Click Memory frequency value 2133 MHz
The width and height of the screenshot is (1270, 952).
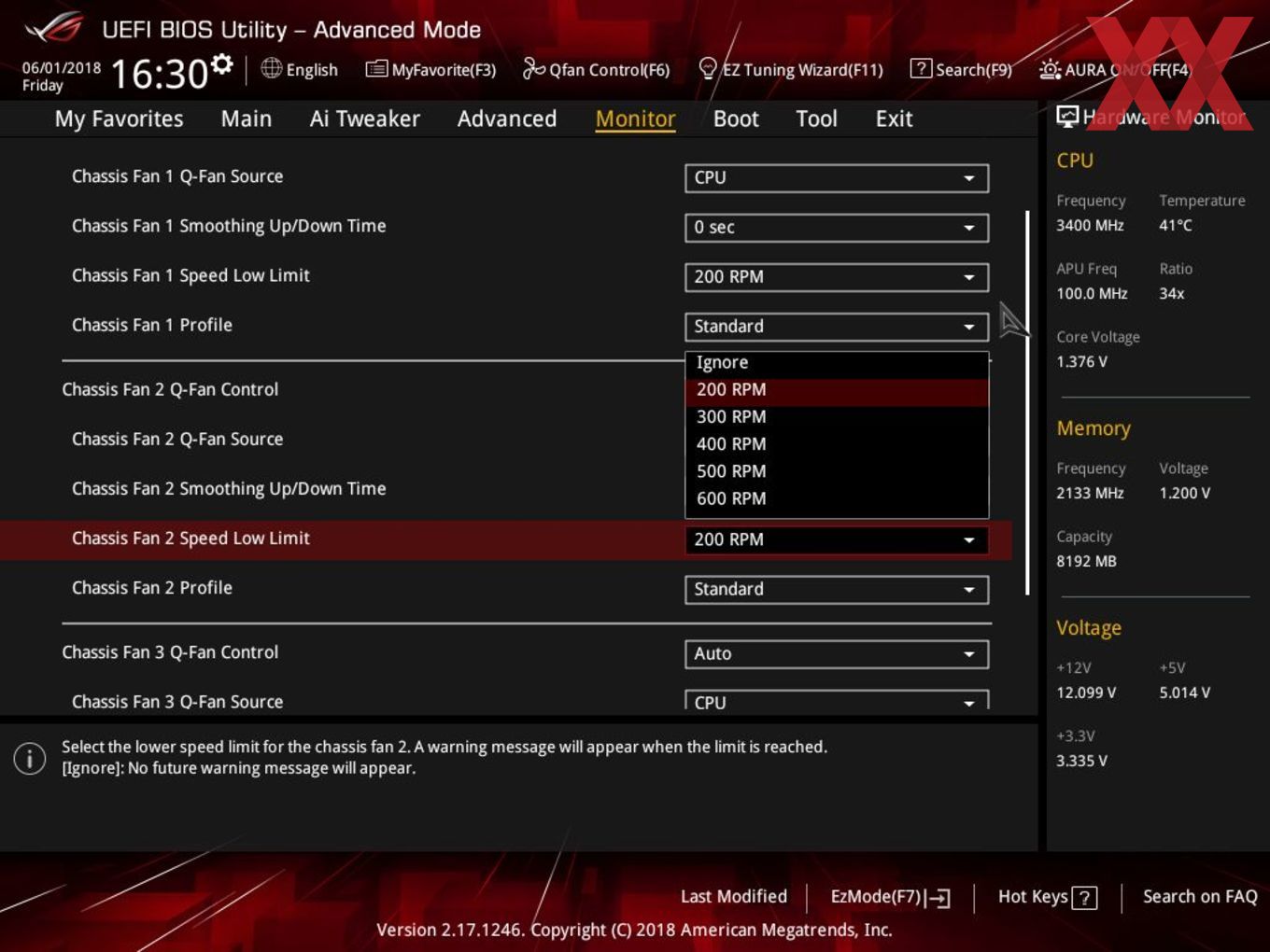pyautogui.click(x=1090, y=493)
